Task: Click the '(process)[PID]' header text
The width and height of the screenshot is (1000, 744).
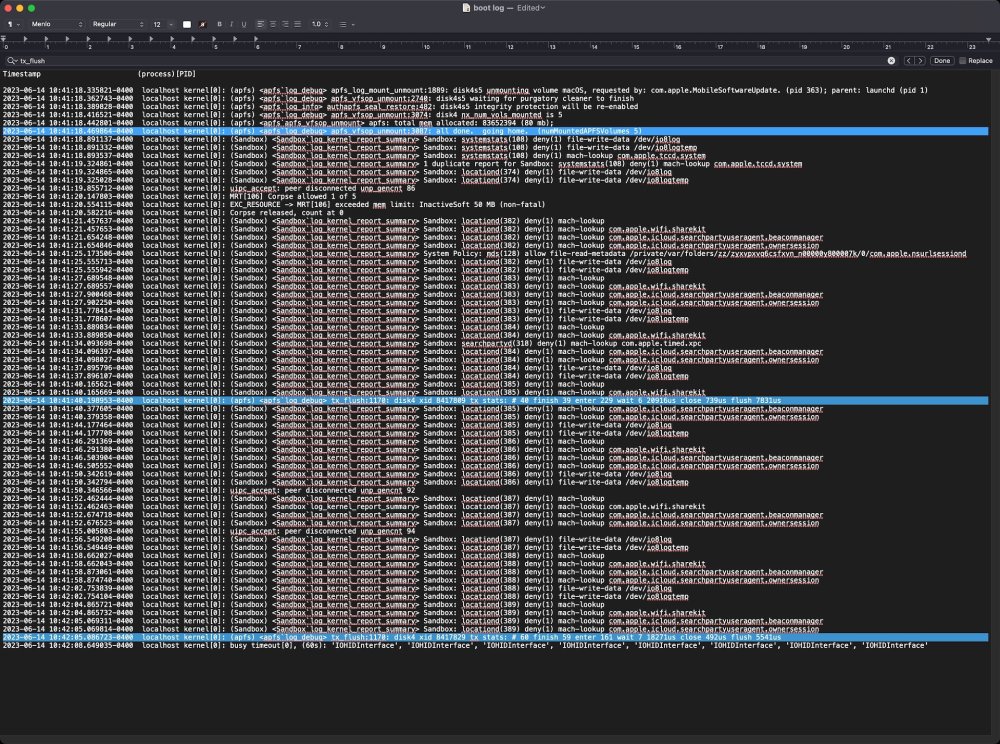Action: [x=166, y=74]
